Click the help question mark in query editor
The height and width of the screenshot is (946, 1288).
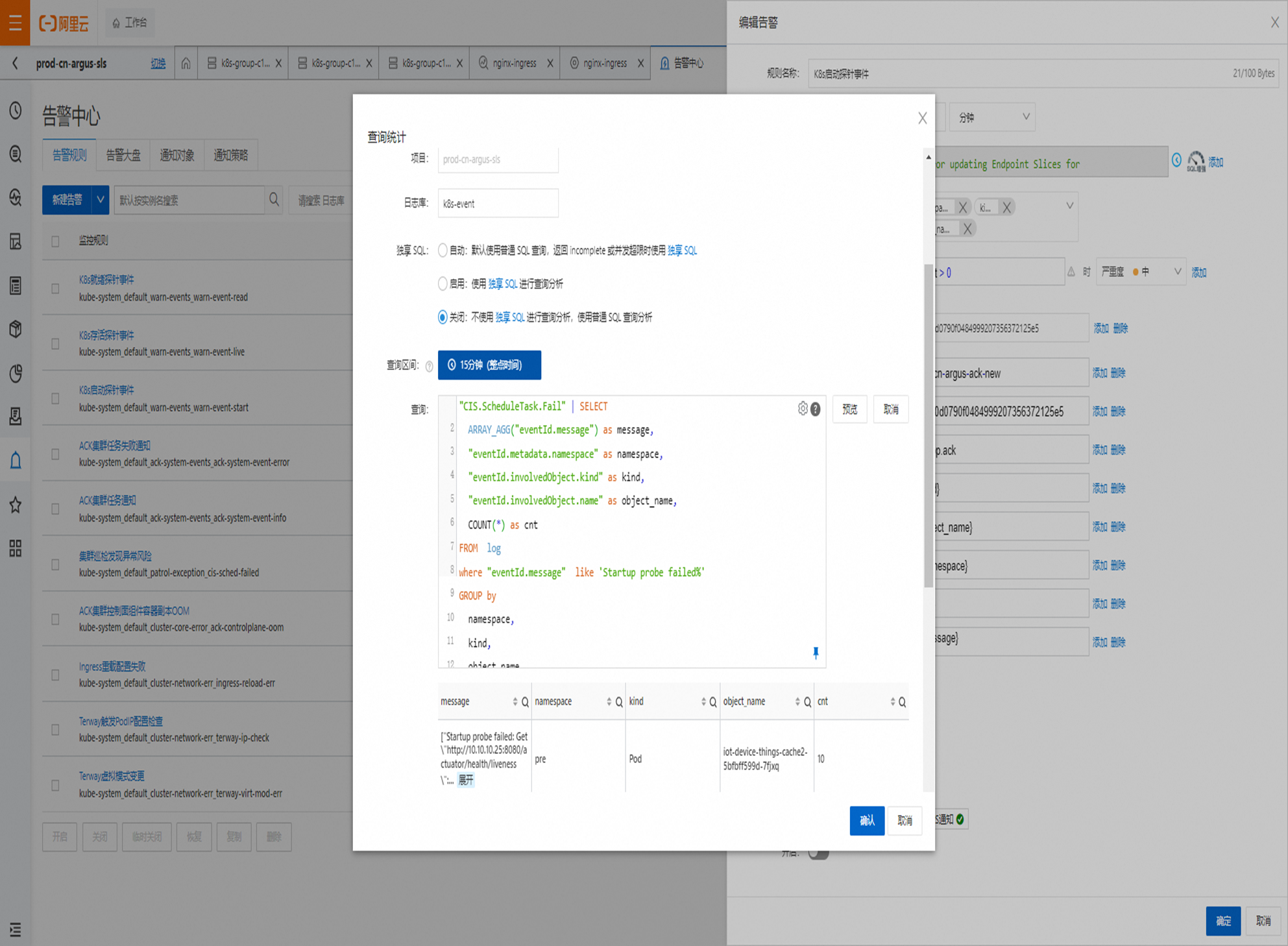(x=816, y=409)
